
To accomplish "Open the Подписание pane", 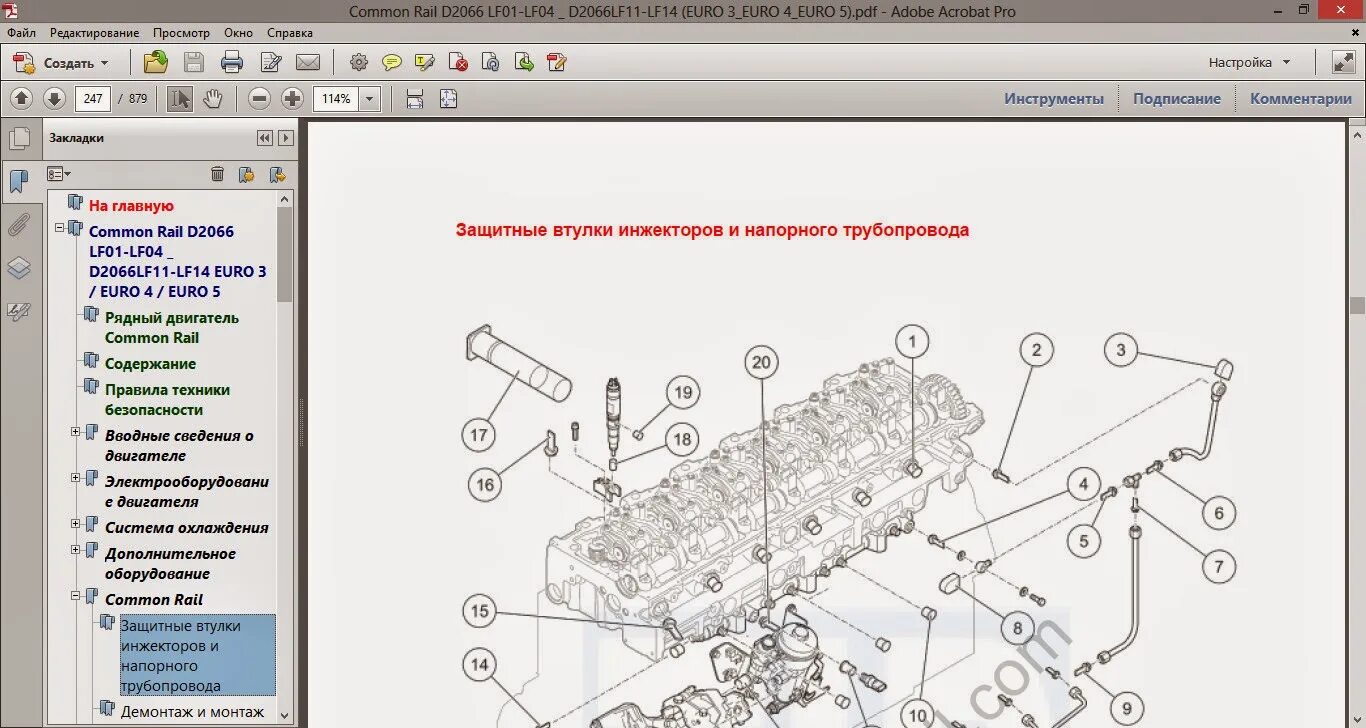I will tap(1177, 99).
